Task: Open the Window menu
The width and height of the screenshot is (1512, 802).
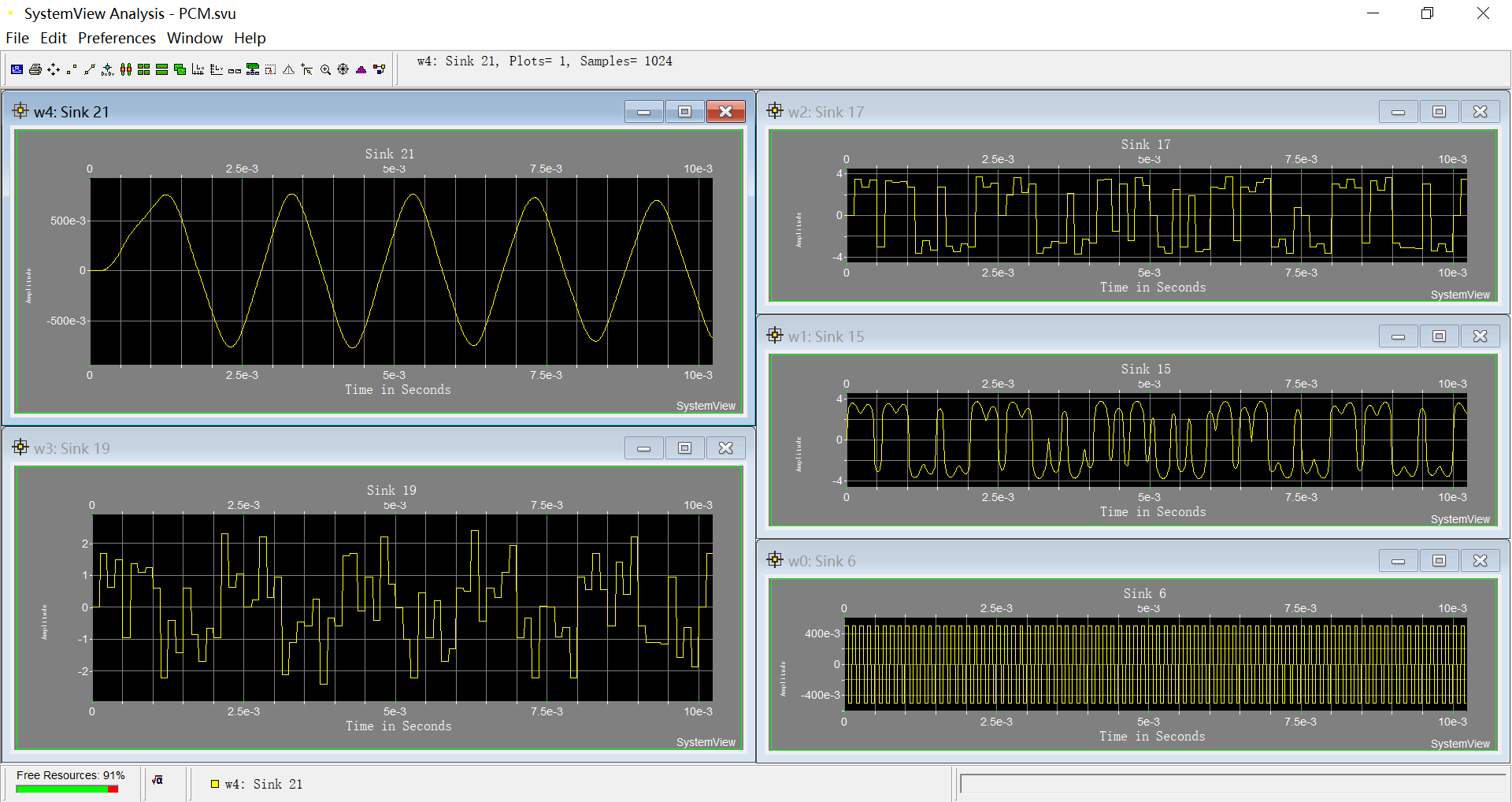Action: pos(195,38)
